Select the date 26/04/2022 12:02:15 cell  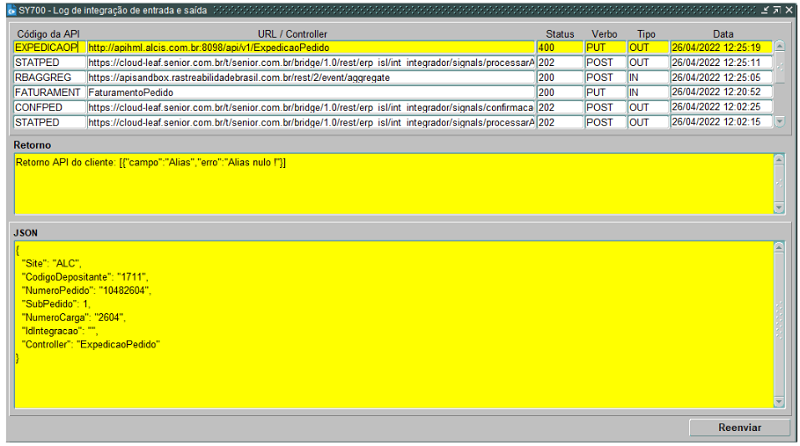[721, 122]
